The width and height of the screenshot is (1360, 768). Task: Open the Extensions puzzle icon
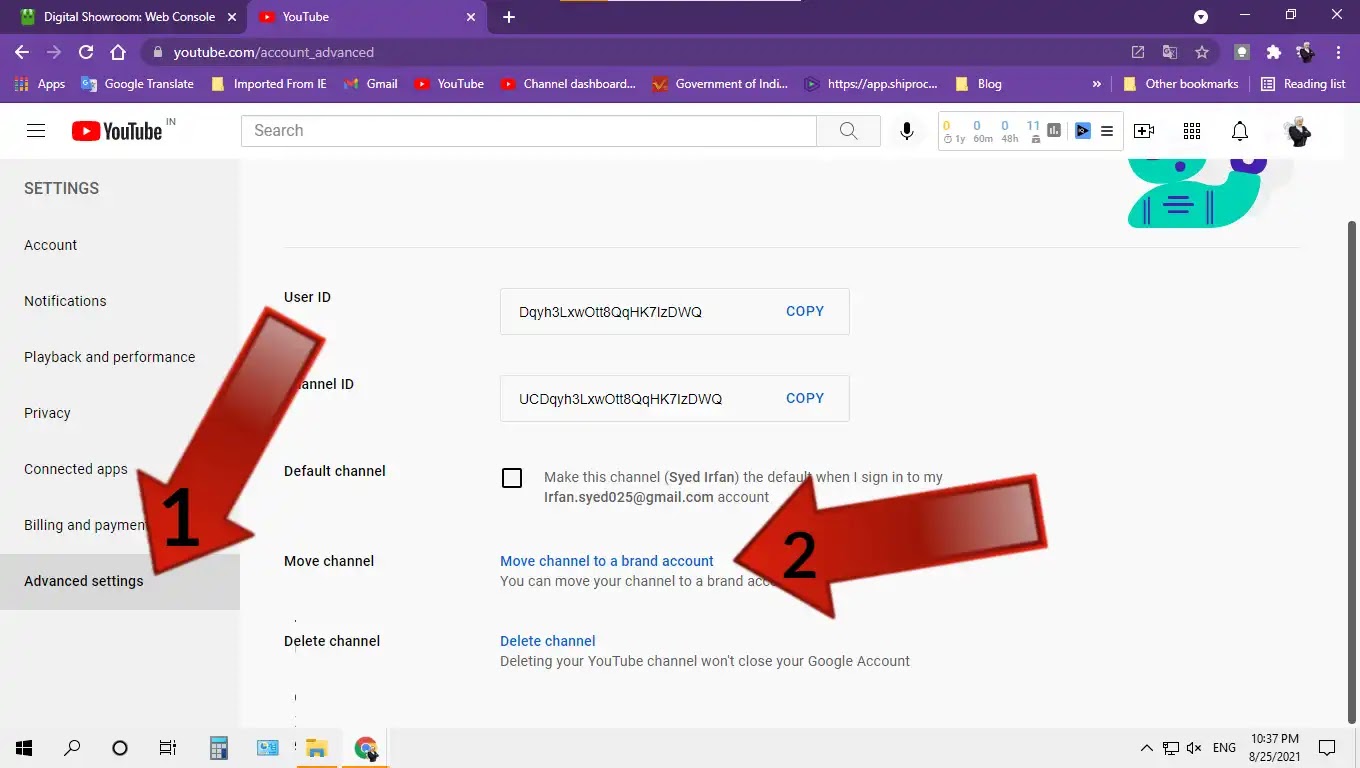pyautogui.click(x=1273, y=52)
